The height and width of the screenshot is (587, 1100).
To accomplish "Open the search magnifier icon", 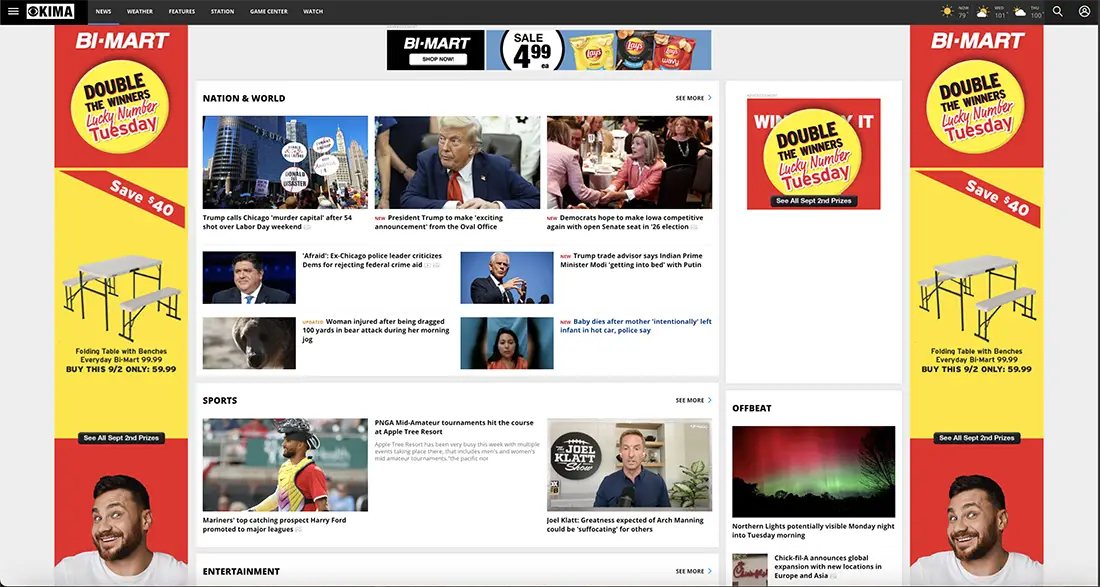I will [1058, 11].
